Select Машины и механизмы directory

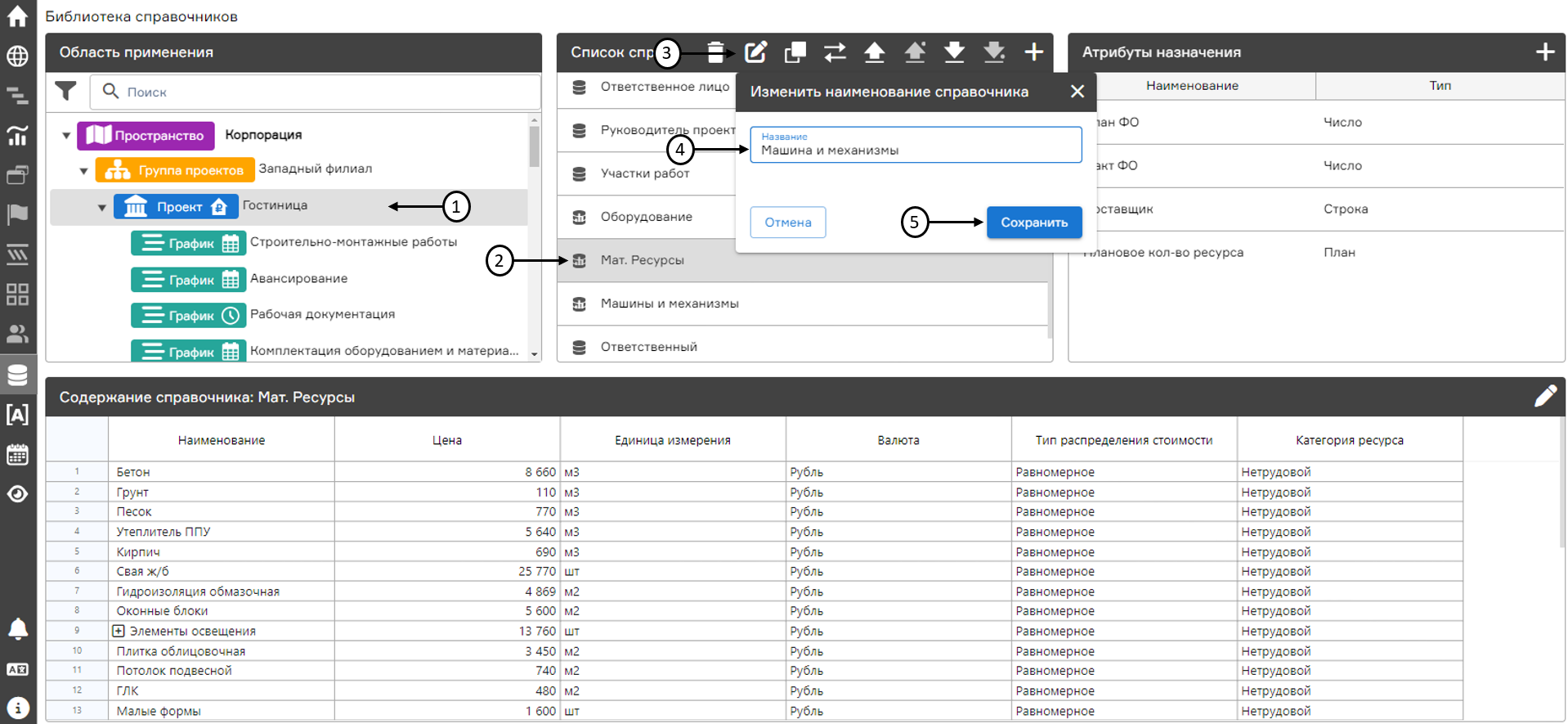pos(803,304)
